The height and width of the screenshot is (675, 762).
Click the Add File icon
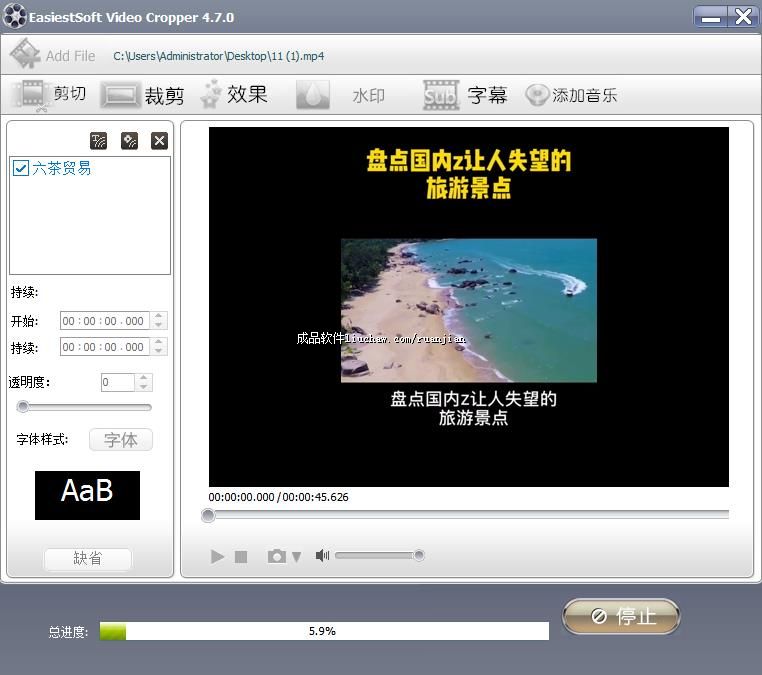25,55
